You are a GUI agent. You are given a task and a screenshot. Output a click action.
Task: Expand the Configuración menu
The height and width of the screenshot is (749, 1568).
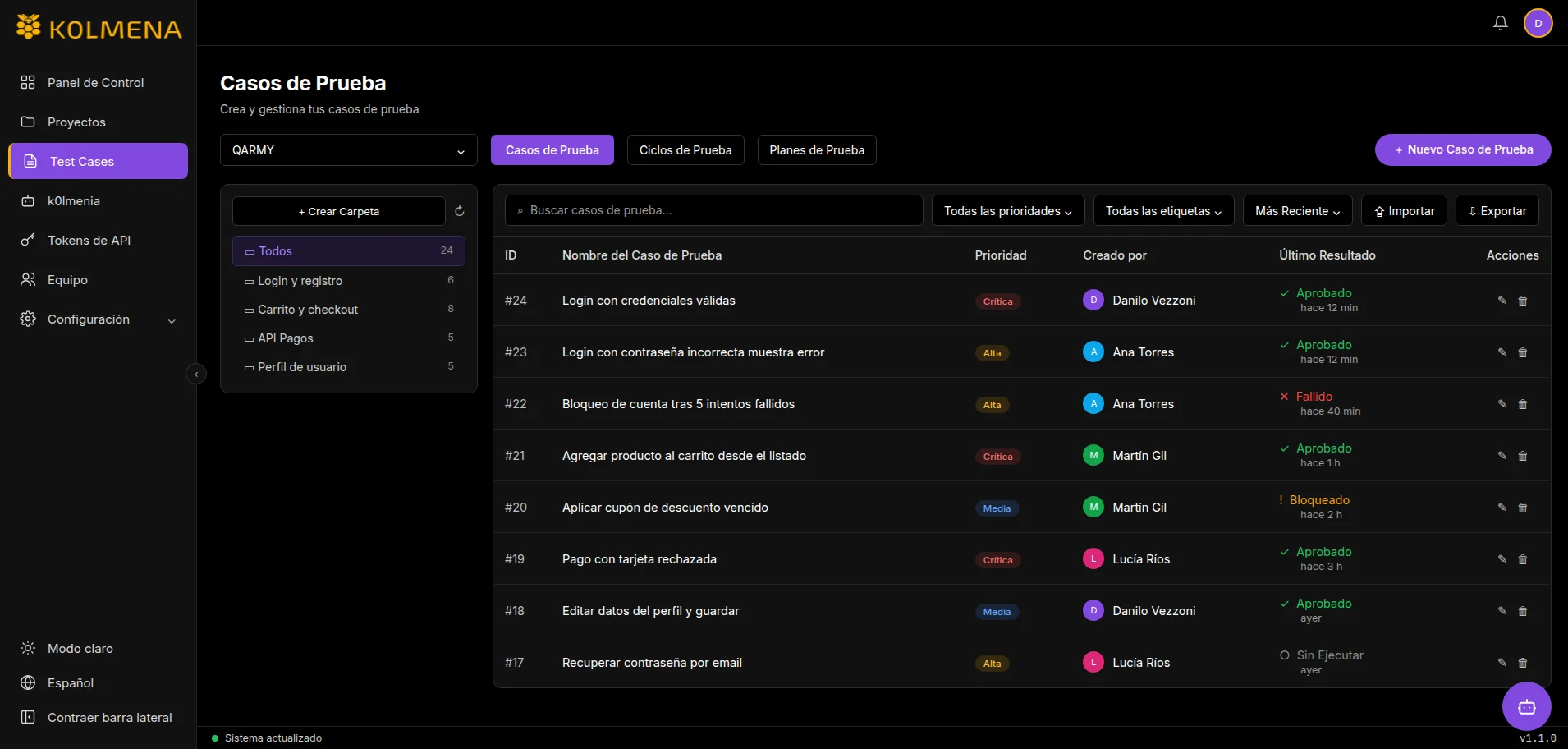[99, 319]
